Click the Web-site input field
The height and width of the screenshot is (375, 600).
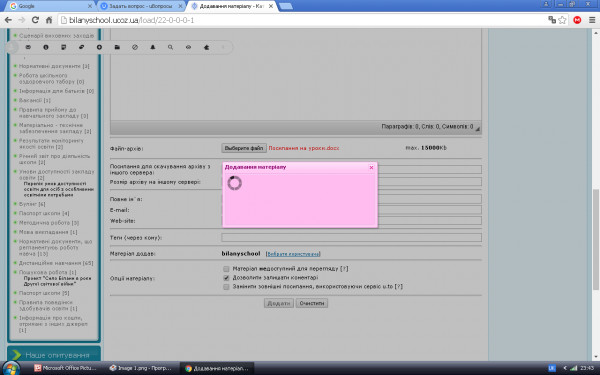(429, 221)
